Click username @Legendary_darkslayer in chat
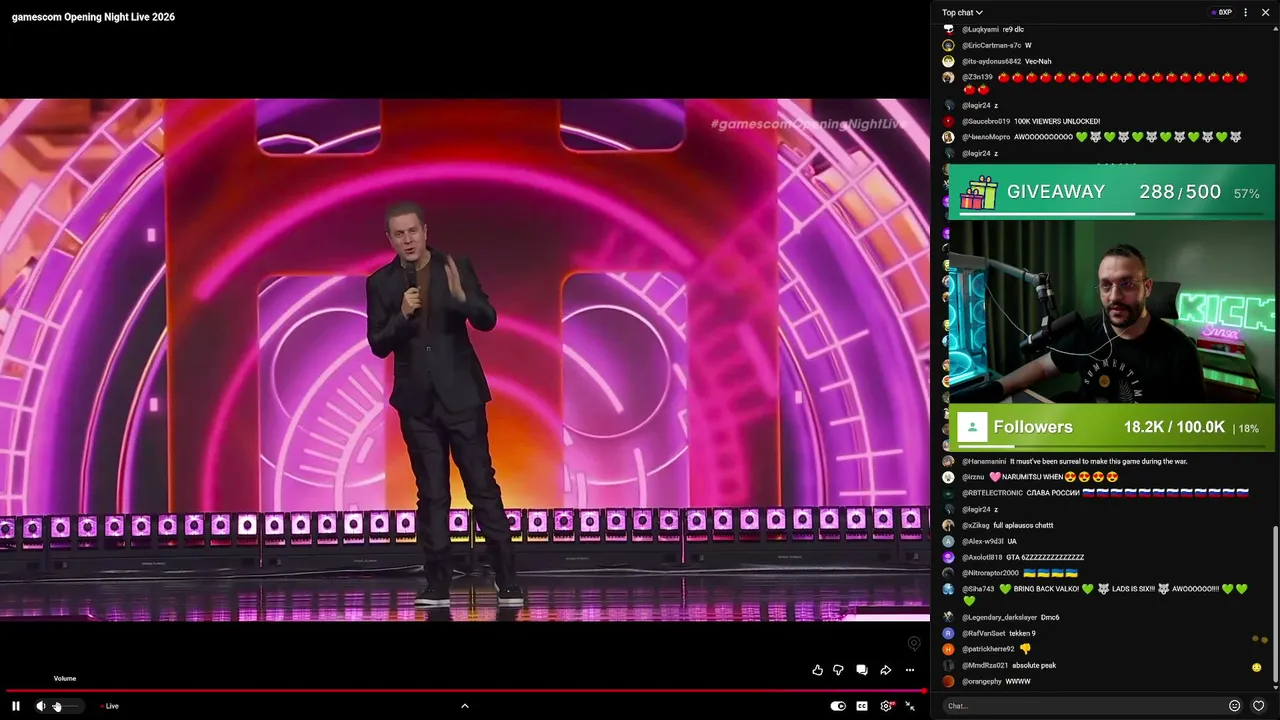 [x=999, y=617]
